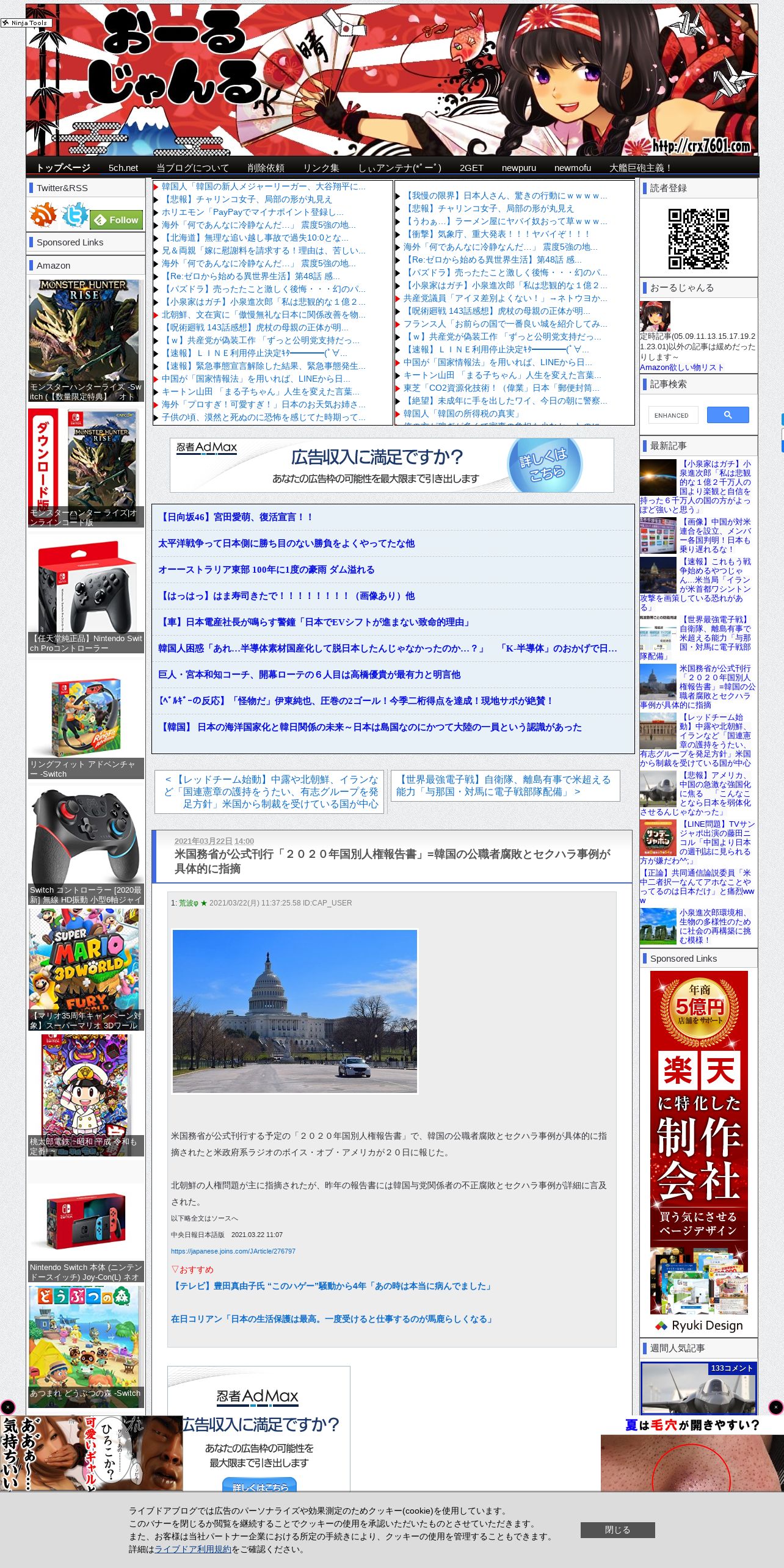This screenshot has width=784, height=1568.
Task: Open 韓国人 大谷翔平 headline in left list
Action: [x=263, y=186]
